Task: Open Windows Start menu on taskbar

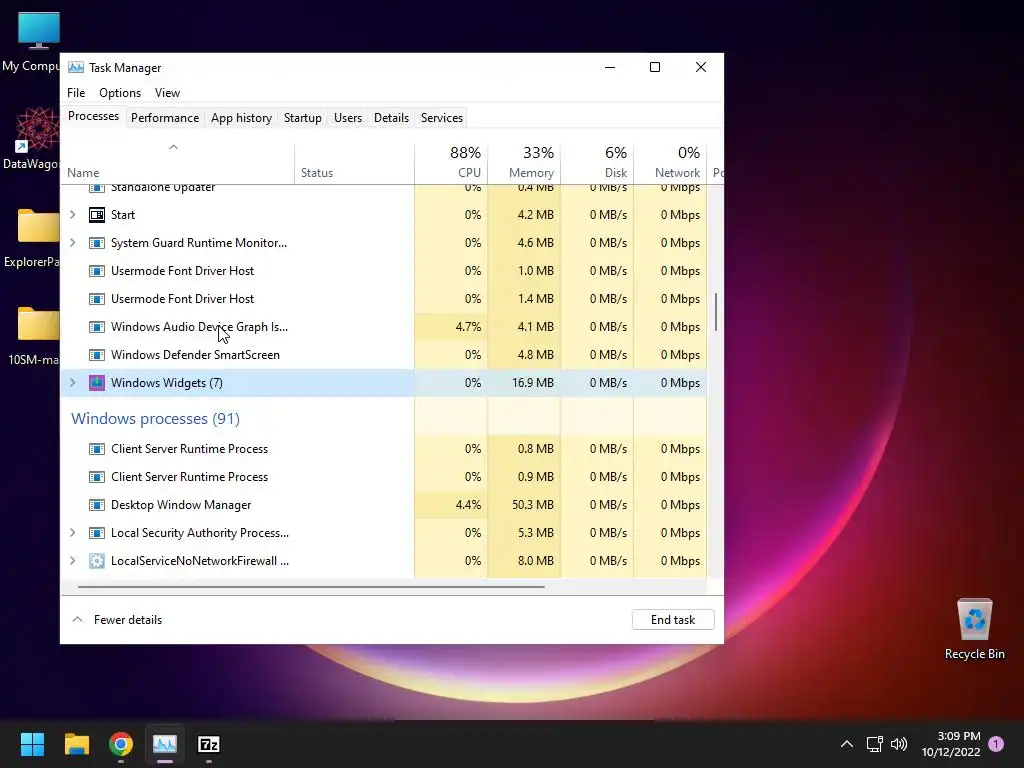Action: point(32,744)
